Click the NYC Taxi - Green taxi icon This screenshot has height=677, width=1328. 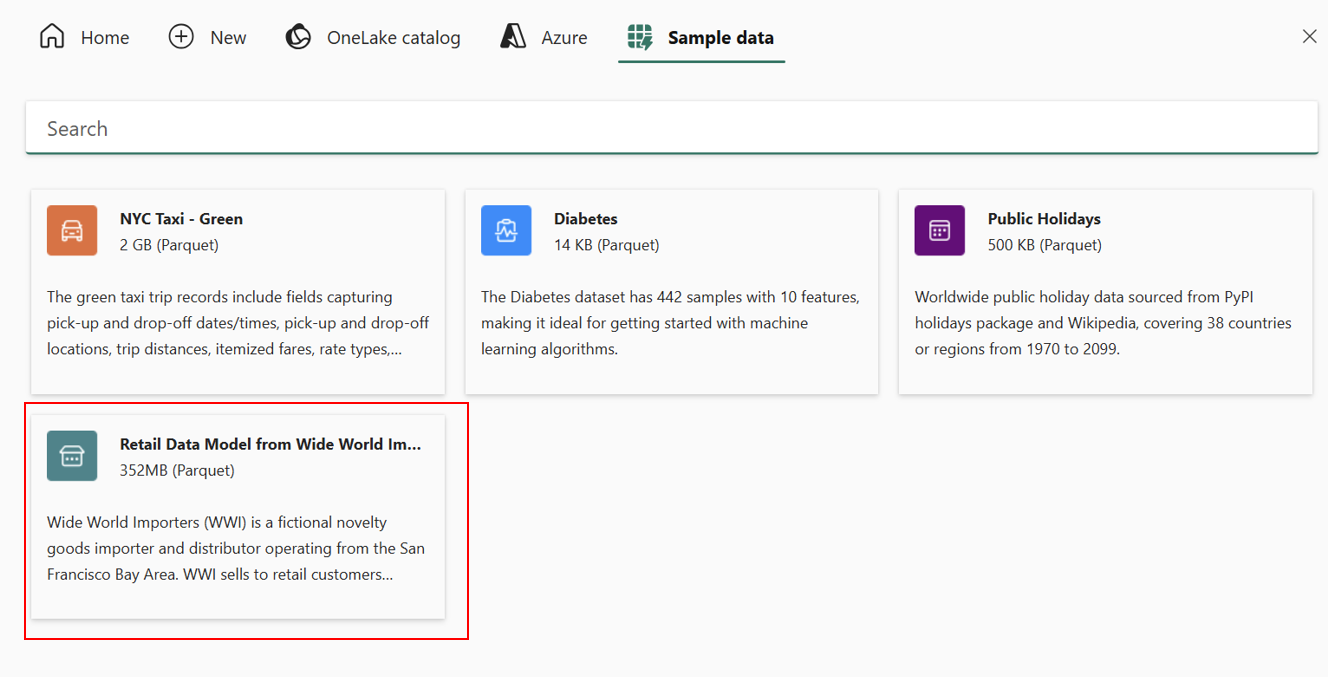click(71, 230)
